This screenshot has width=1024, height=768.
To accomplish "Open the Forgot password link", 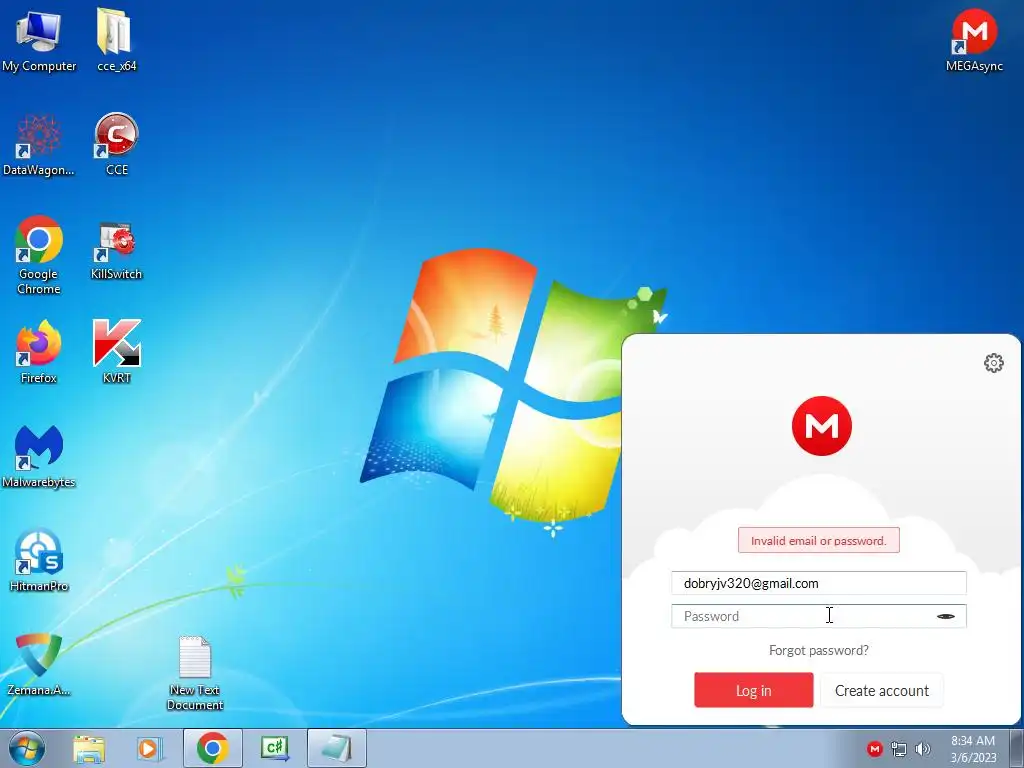I will click(818, 650).
